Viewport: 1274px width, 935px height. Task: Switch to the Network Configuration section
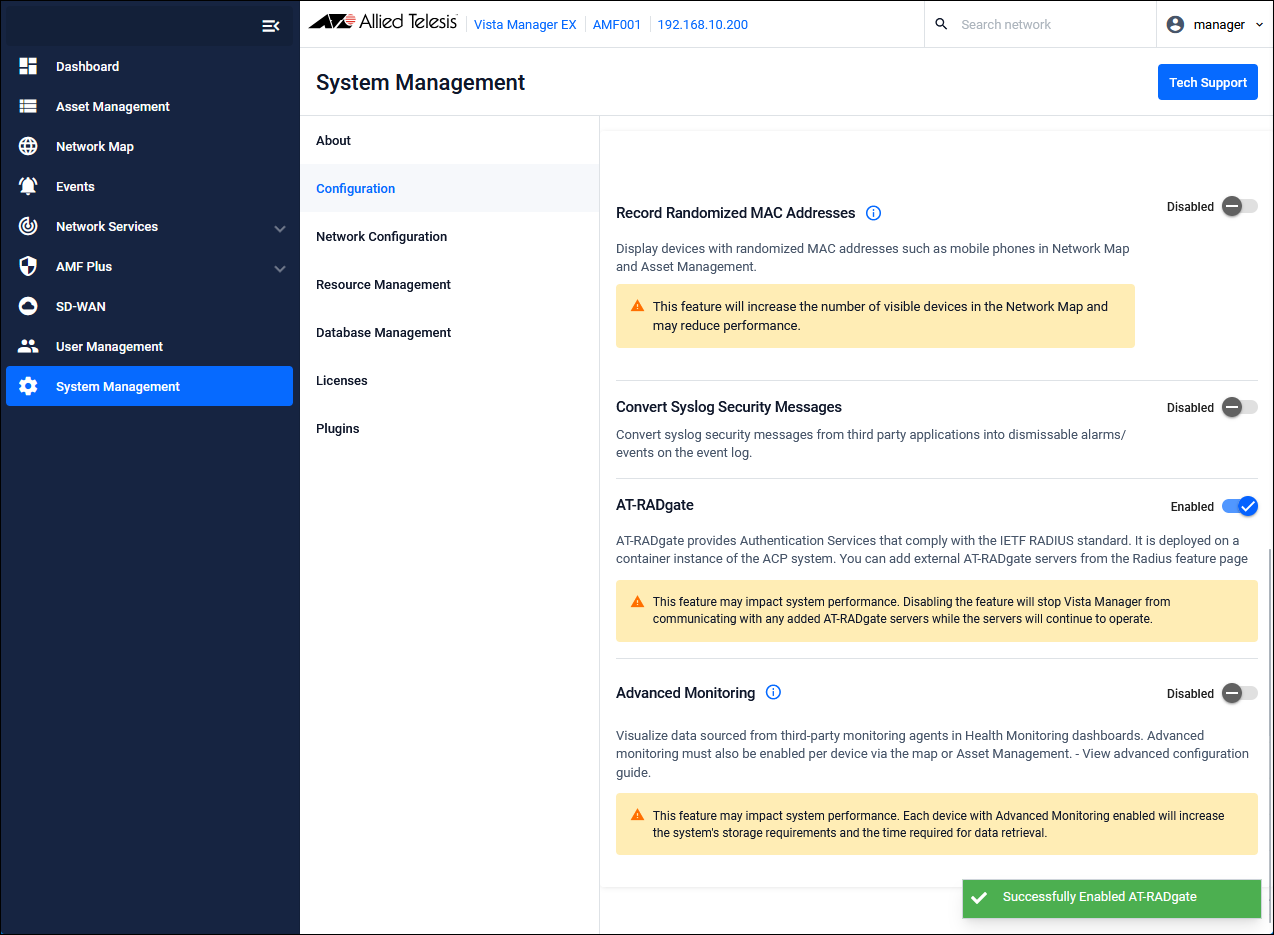(381, 237)
